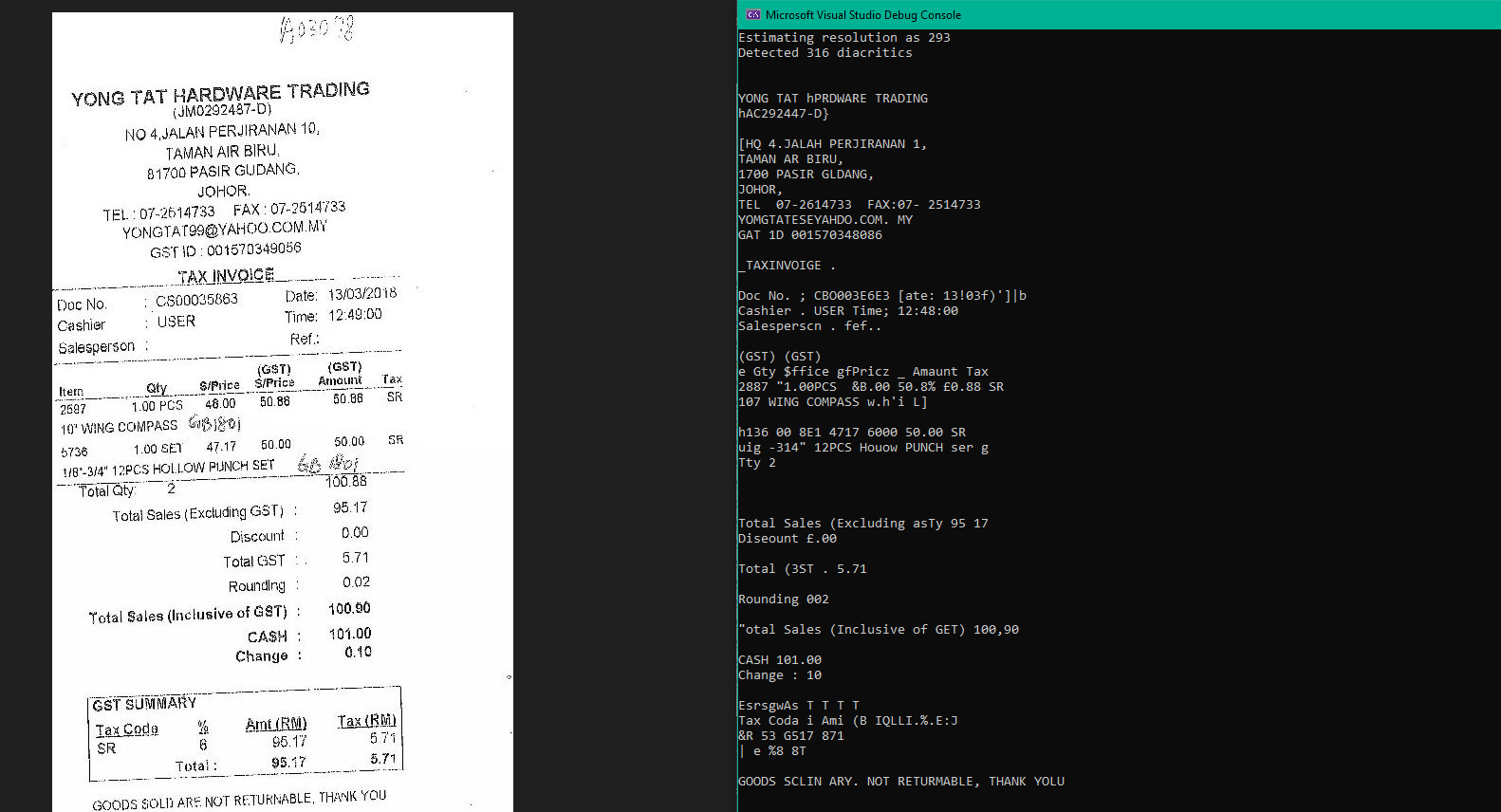This screenshot has width=1501, height=812.
Task: Click console line 'CASH 101.00'
Action: (779, 660)
